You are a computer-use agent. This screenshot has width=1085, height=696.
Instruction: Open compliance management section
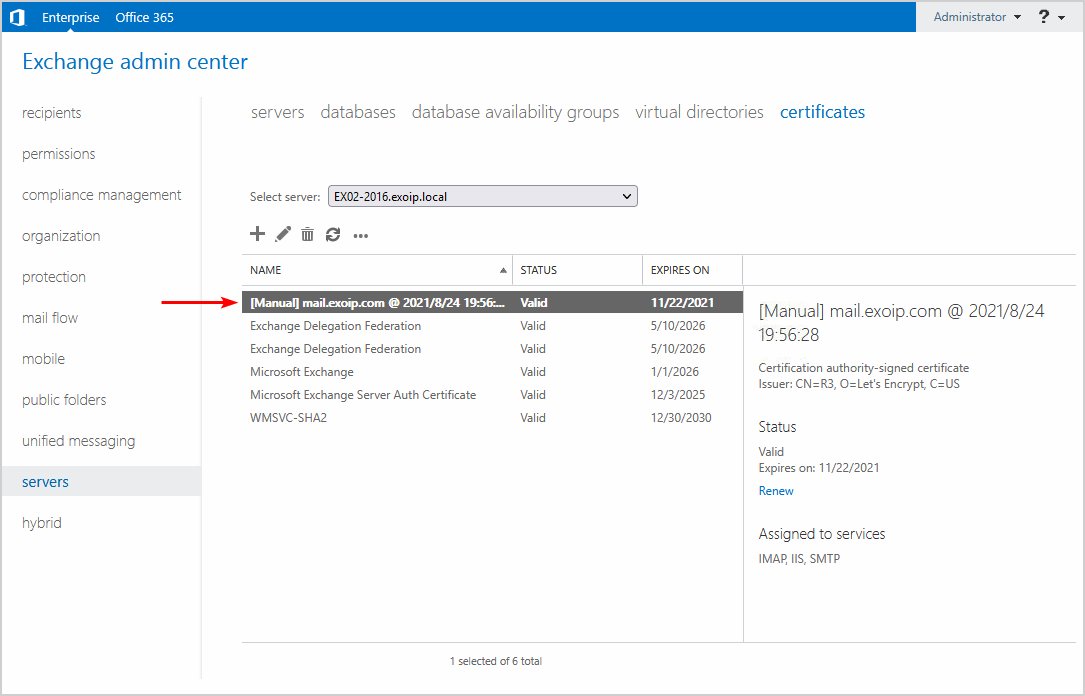point(102,195)
